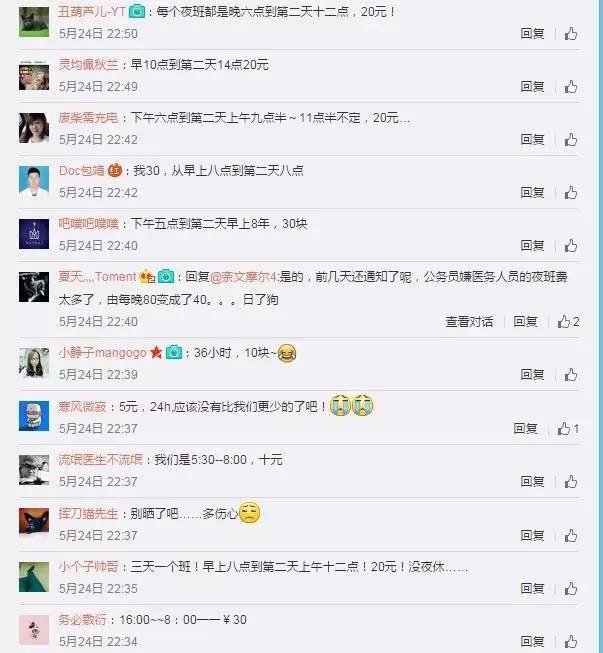The width and height of the screenshot is (603, 653).
Task: Open 查看对话 on 夏天灬Toment's reply
Action: point(469,322)
